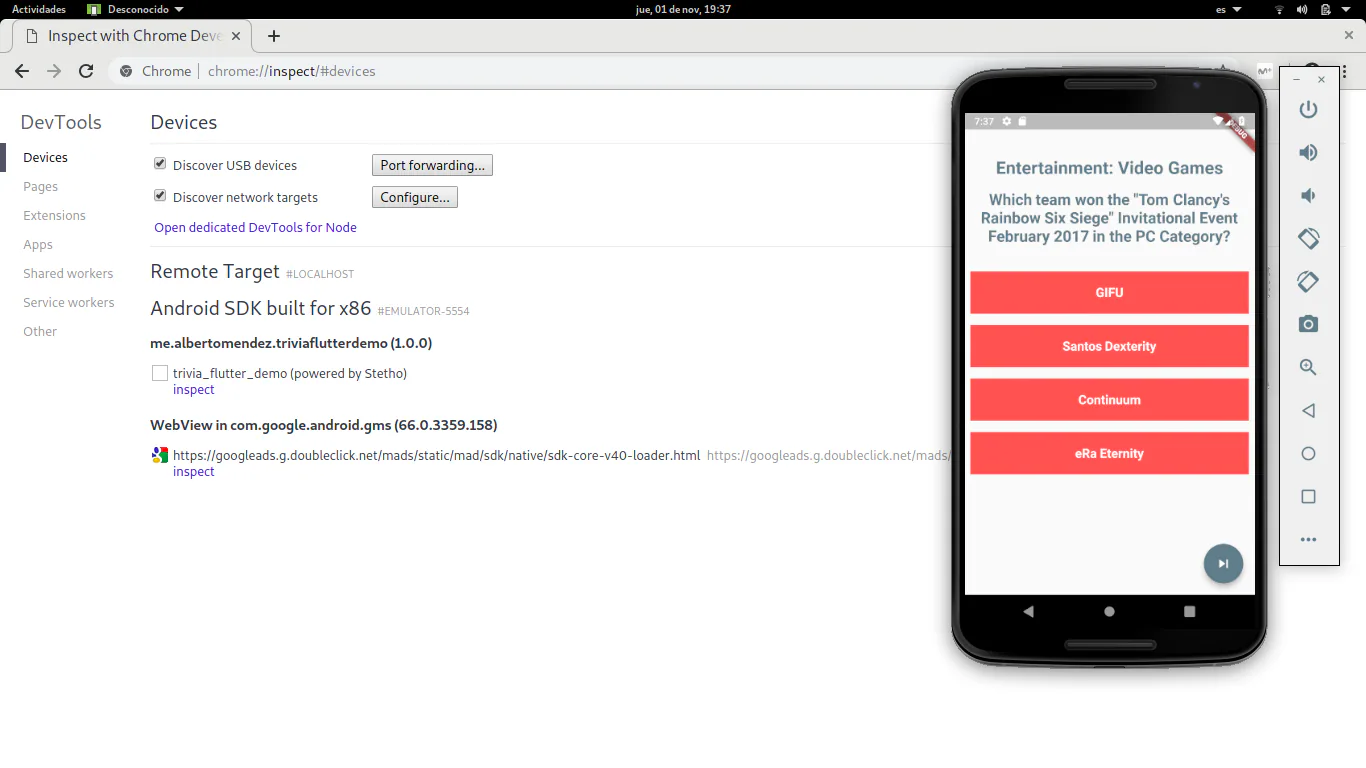Viewport: 1366px width, 768px height.
Task: Select Extensions in DevTools sidebar
Action: tap(55, 215)
